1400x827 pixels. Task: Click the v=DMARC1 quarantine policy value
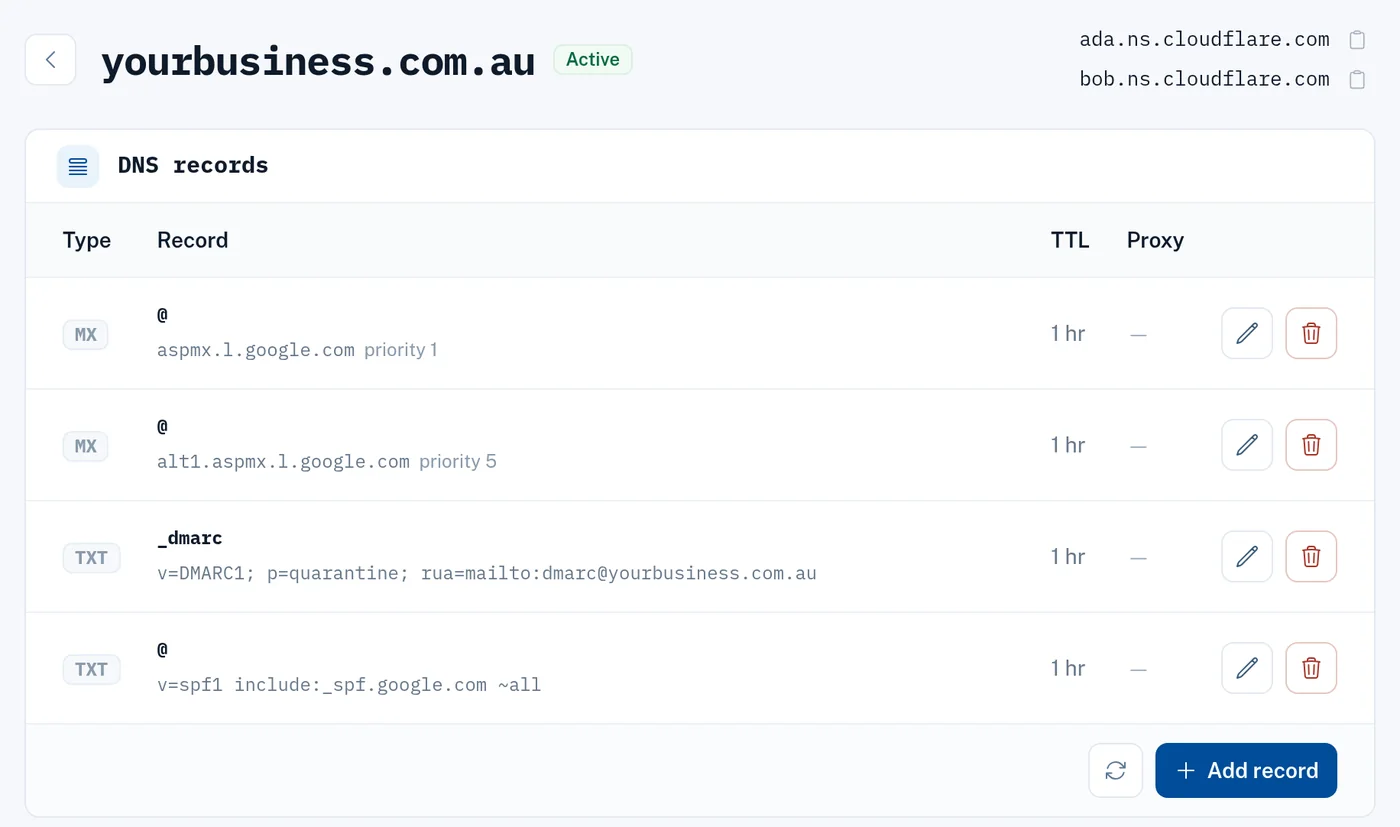tap(487, 574)
